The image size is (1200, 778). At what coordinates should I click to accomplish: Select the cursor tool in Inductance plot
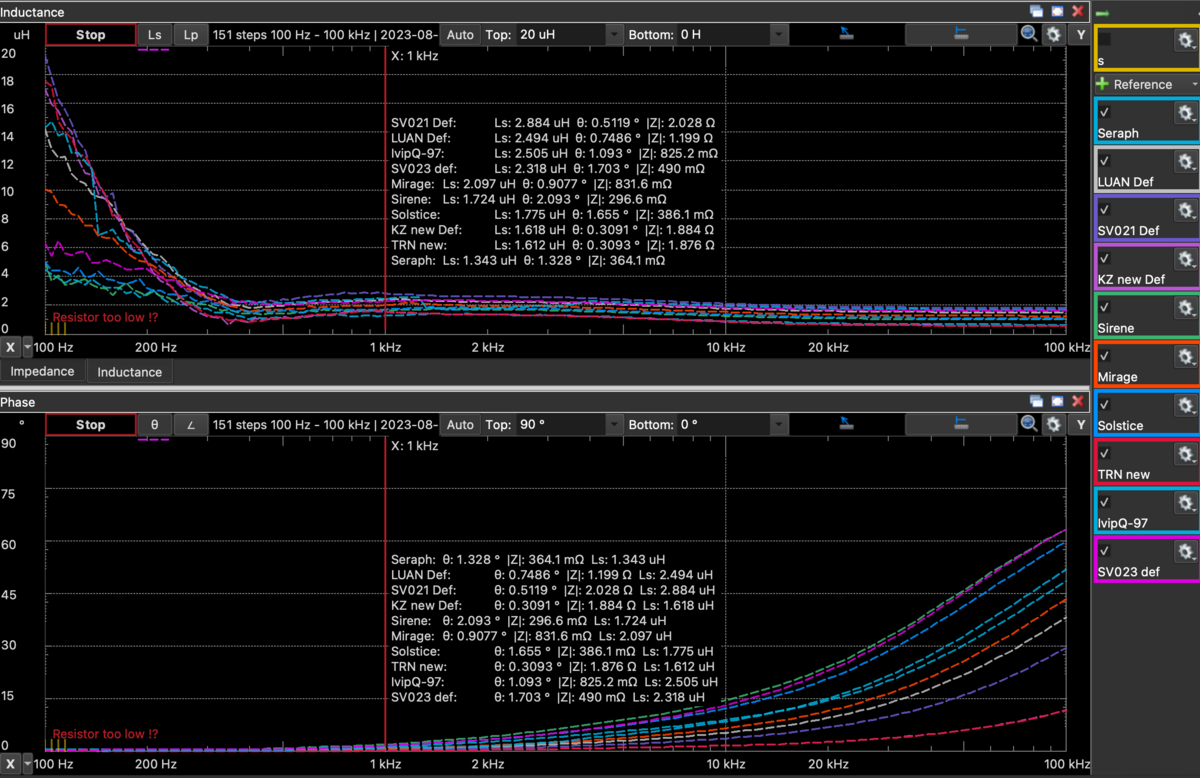(846, 34)
